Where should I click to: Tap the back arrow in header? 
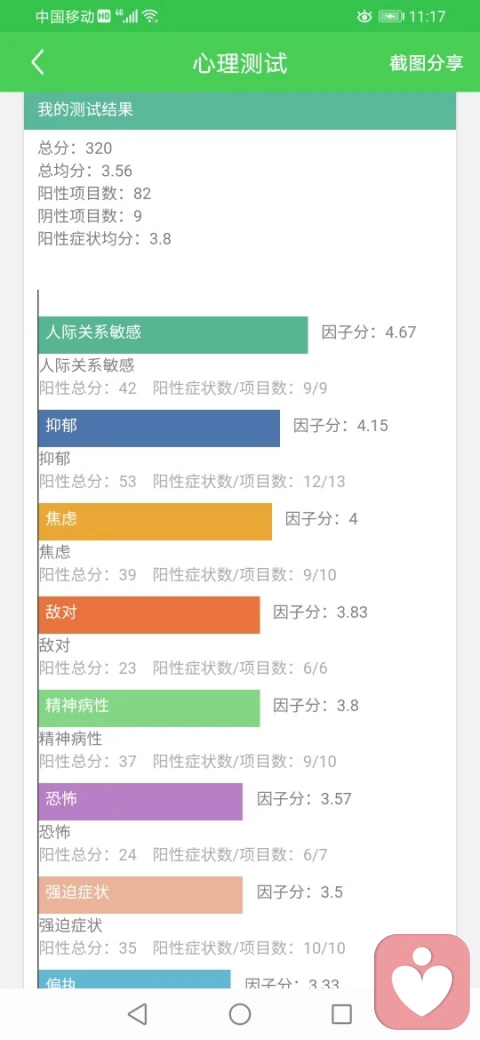38,63
